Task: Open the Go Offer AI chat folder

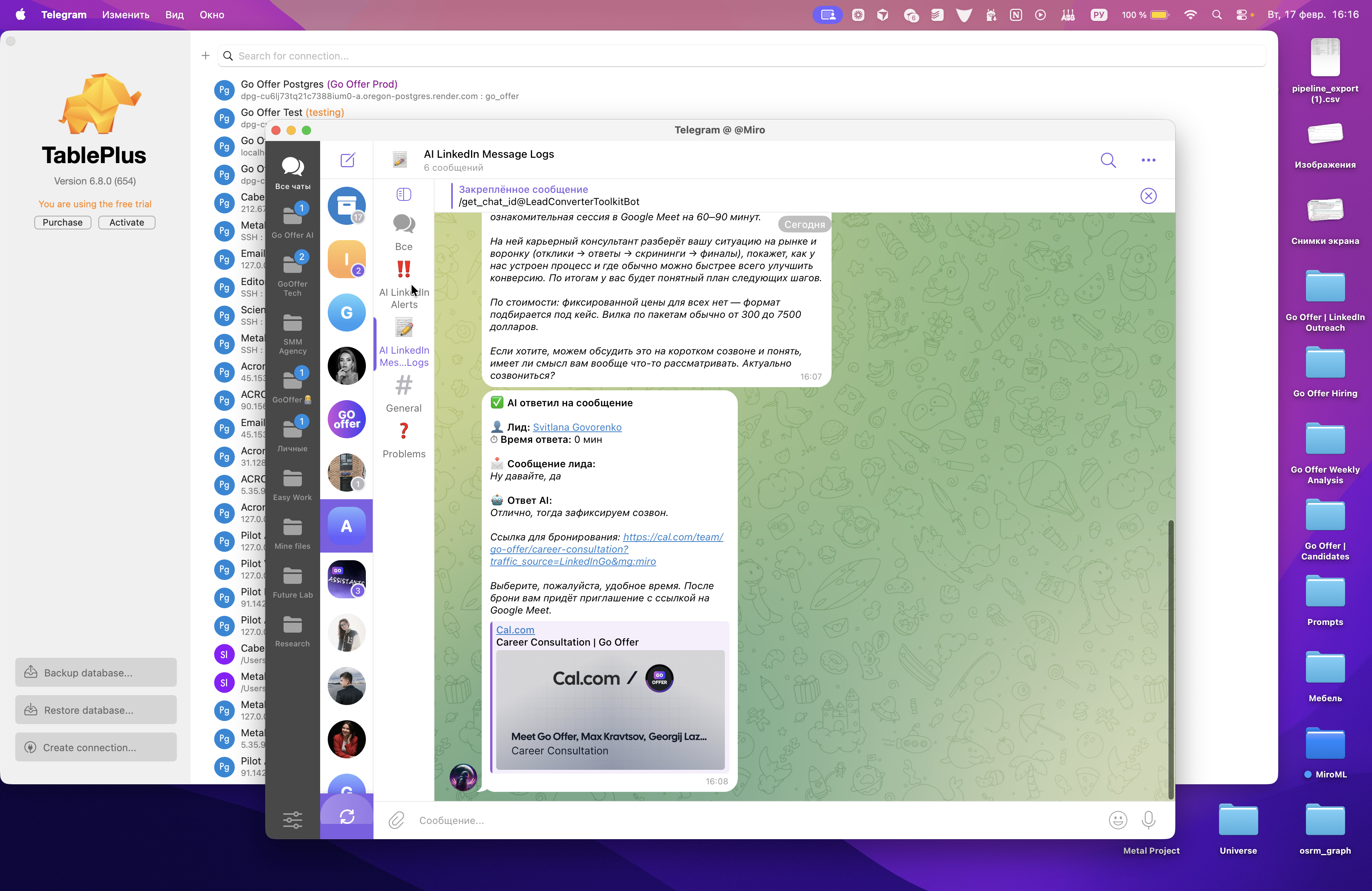Action: 292,221
